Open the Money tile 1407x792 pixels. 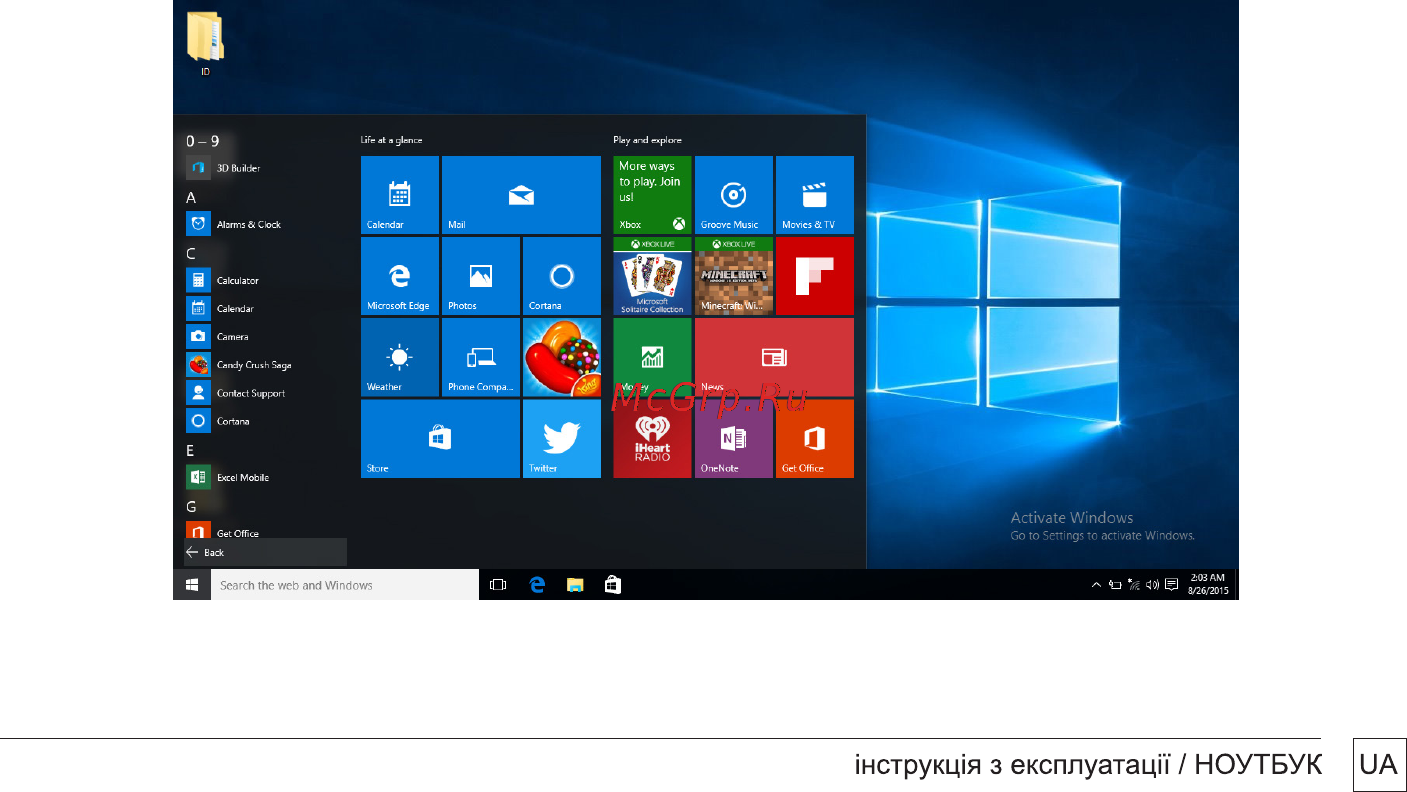coord(652,357)
